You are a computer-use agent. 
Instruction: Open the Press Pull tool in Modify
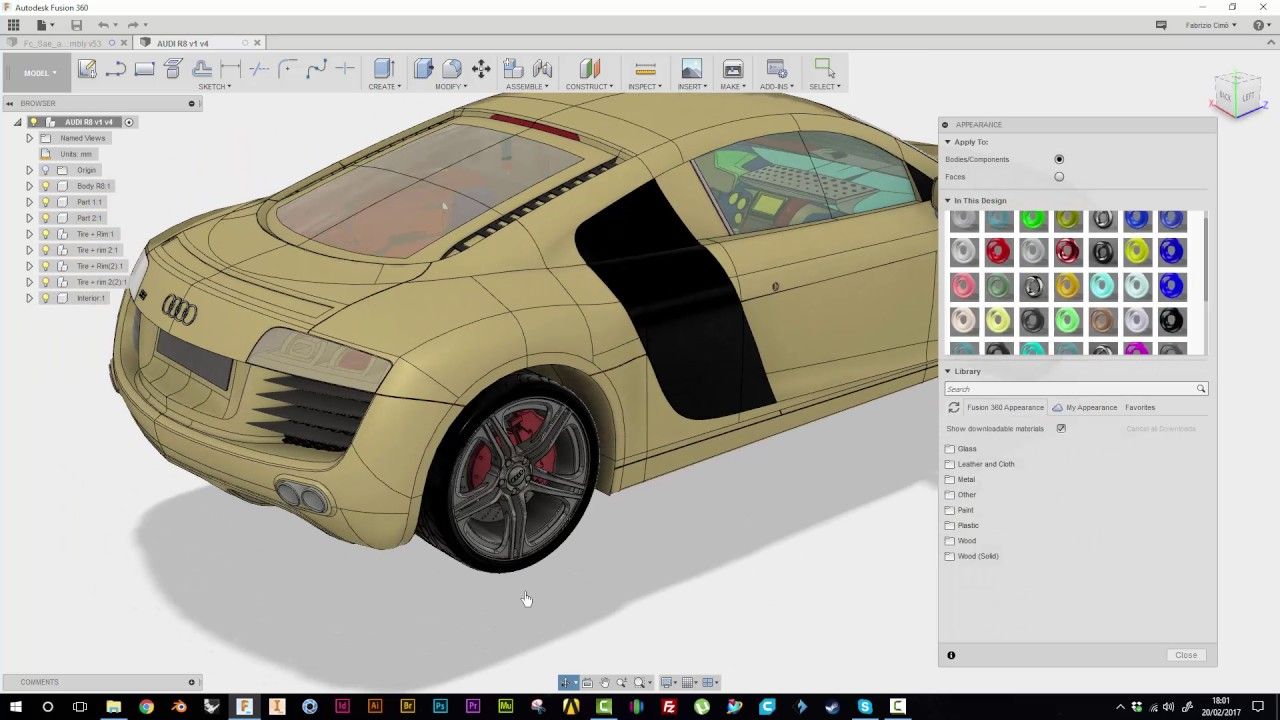[x=423, y=67]
